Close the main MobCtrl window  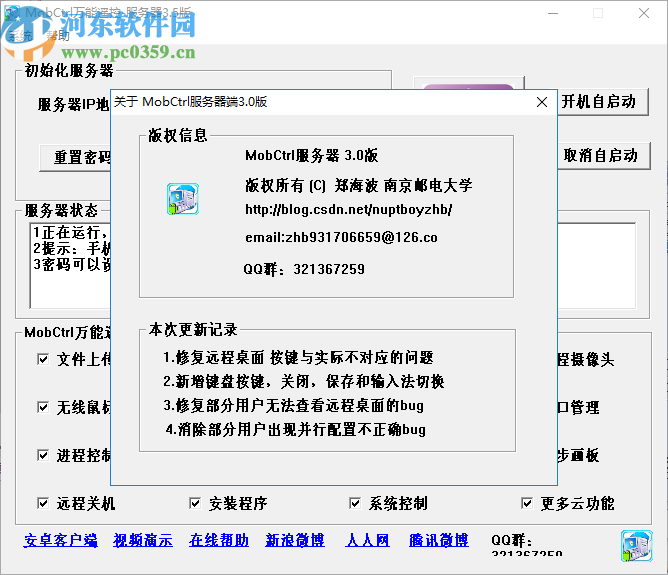click(644, 13)
